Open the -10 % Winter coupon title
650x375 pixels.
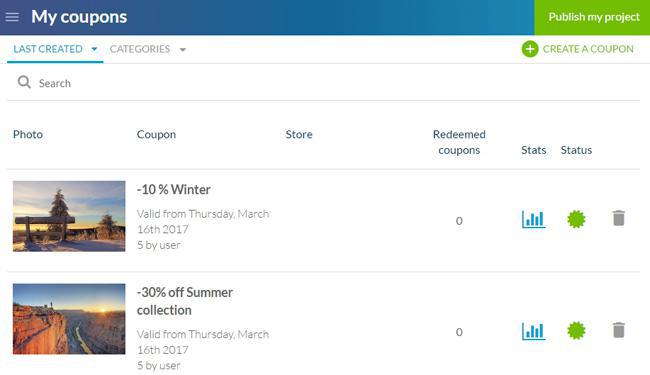point(174,189)
